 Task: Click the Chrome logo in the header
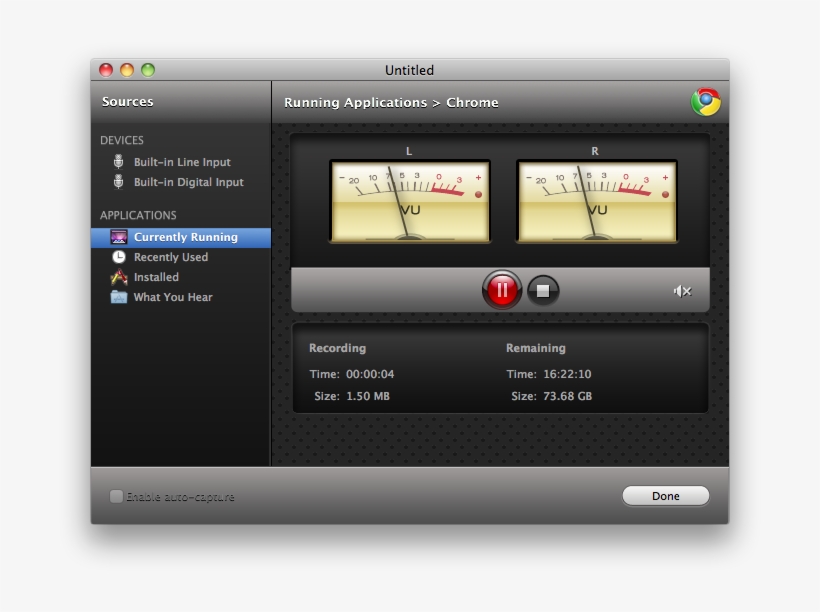(705, 102)
